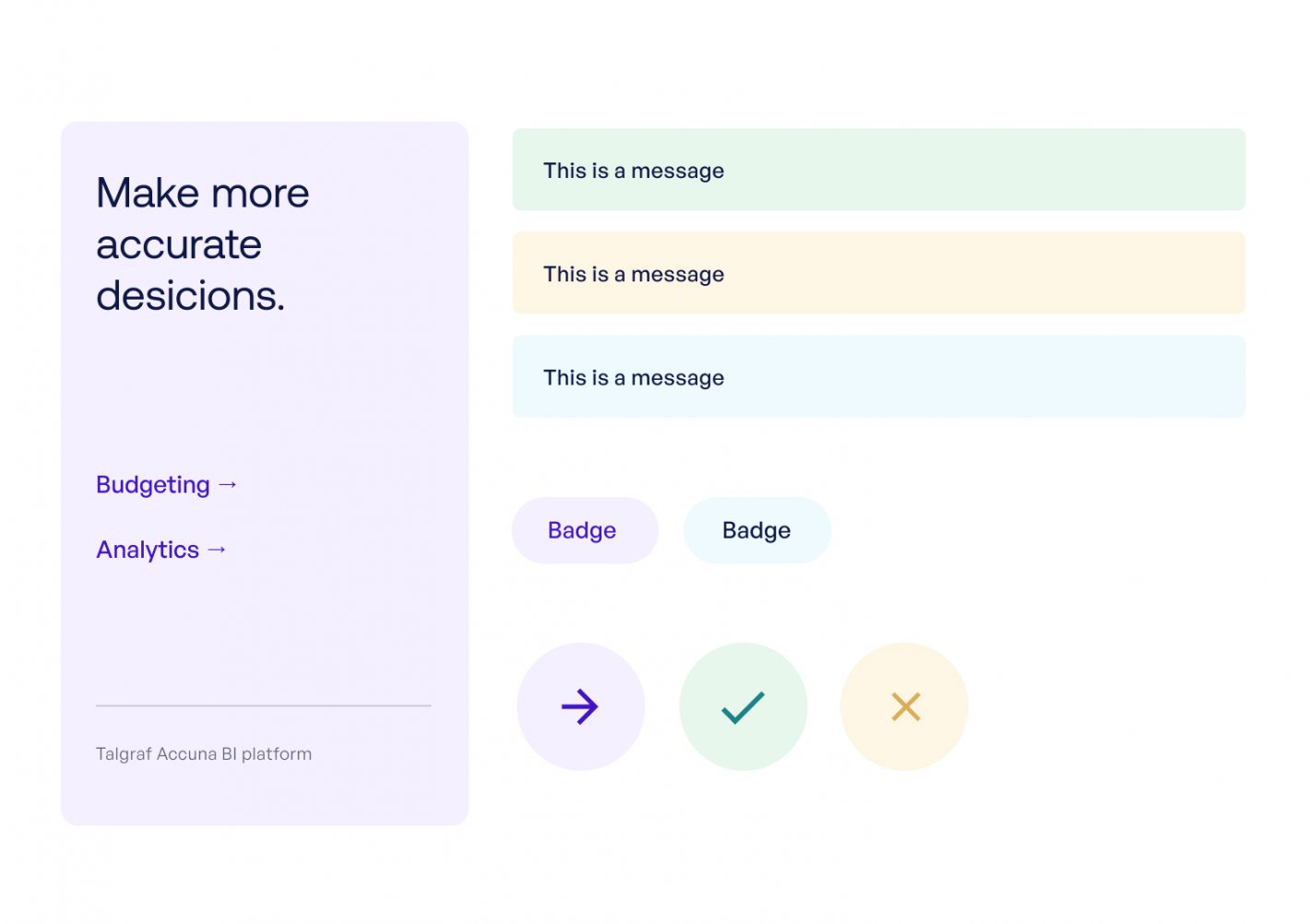Click the blue message banner

878,376
